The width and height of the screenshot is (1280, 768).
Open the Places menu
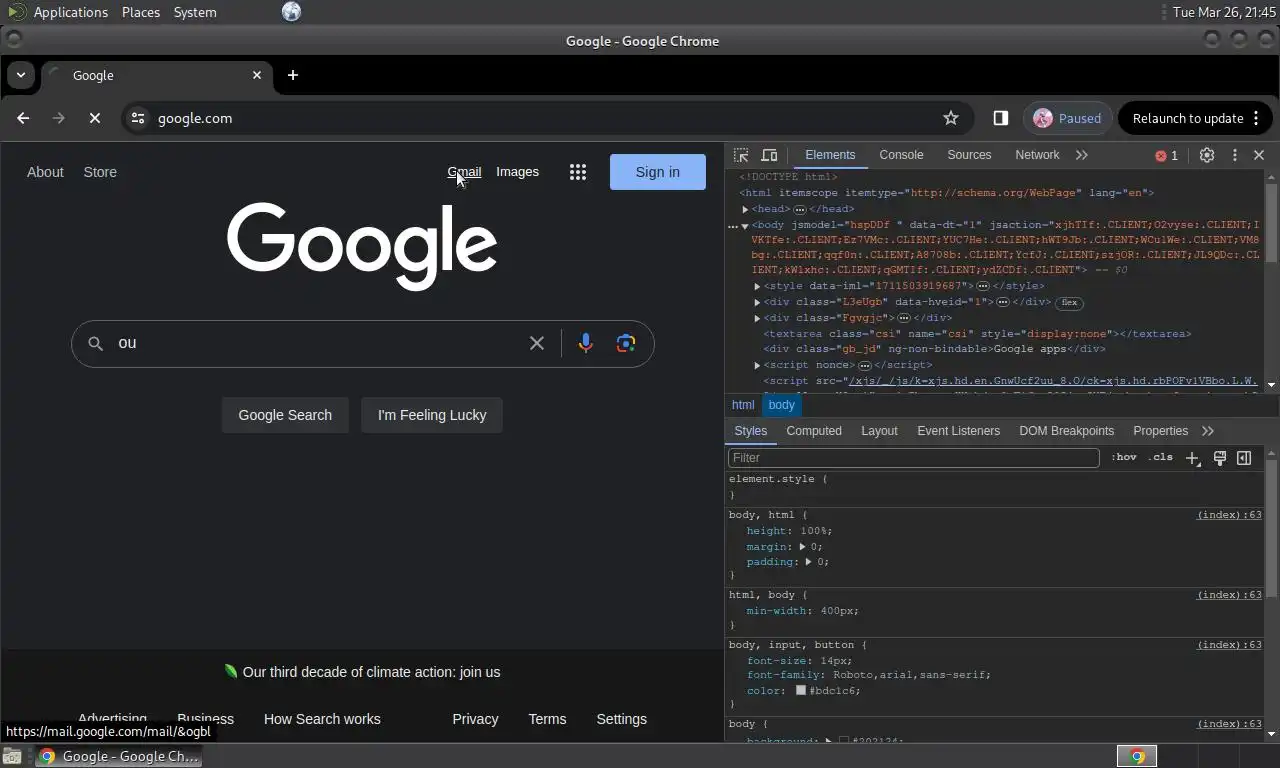[x=141, y=12]
